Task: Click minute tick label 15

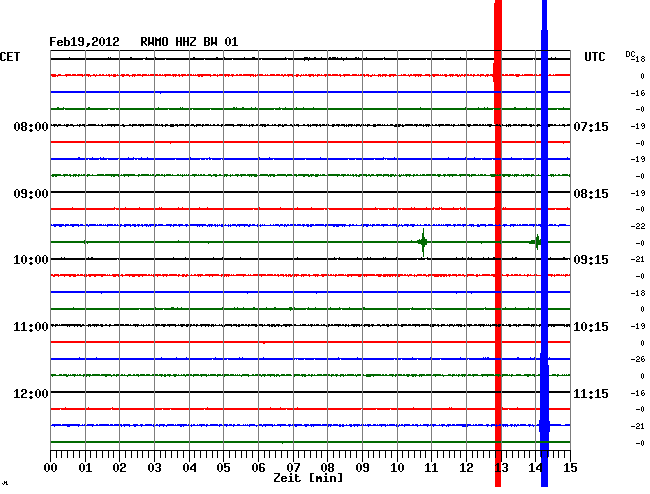Action: coord(570,468)
